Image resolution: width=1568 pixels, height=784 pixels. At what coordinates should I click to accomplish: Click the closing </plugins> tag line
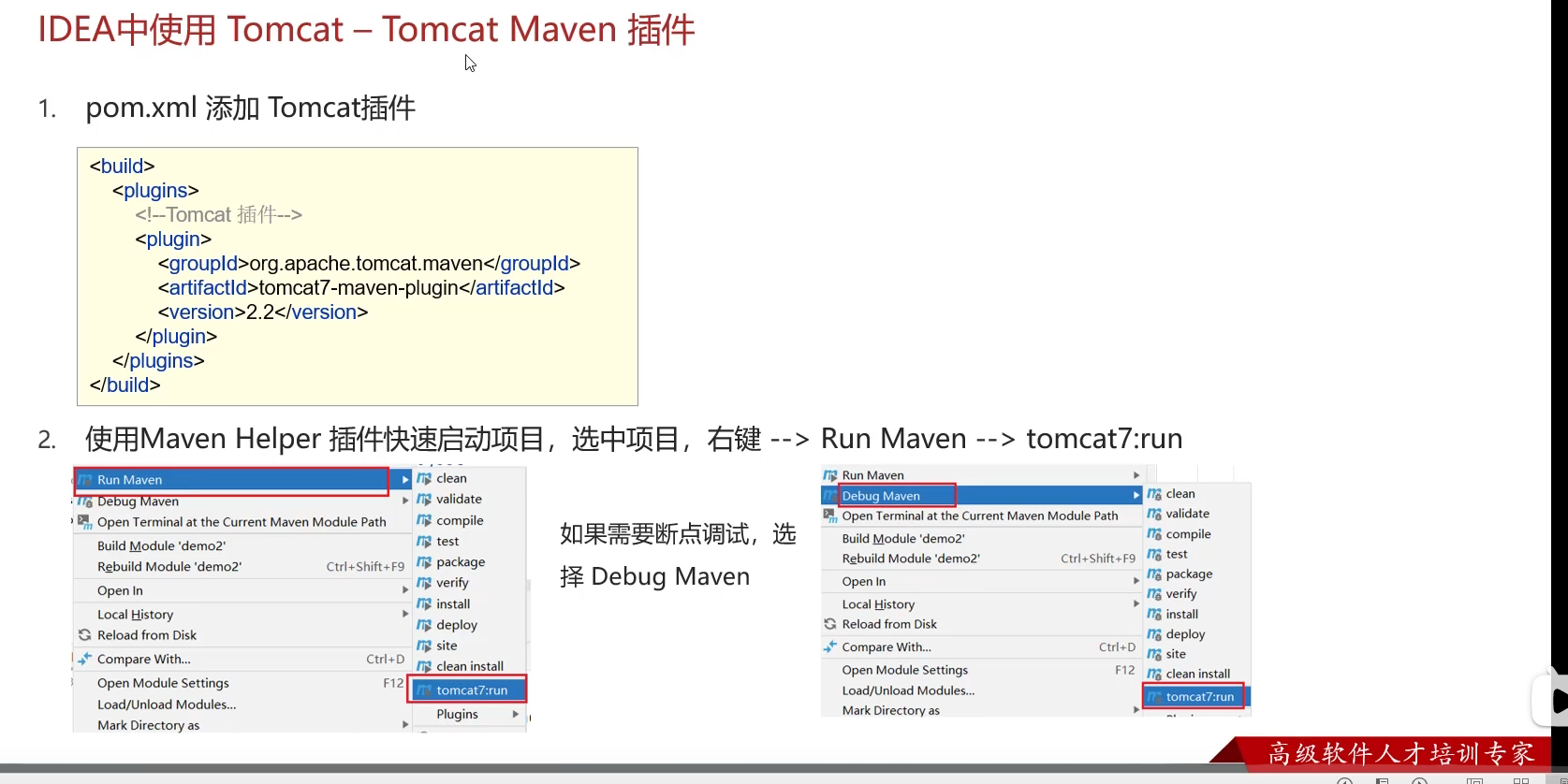[158, 361]
